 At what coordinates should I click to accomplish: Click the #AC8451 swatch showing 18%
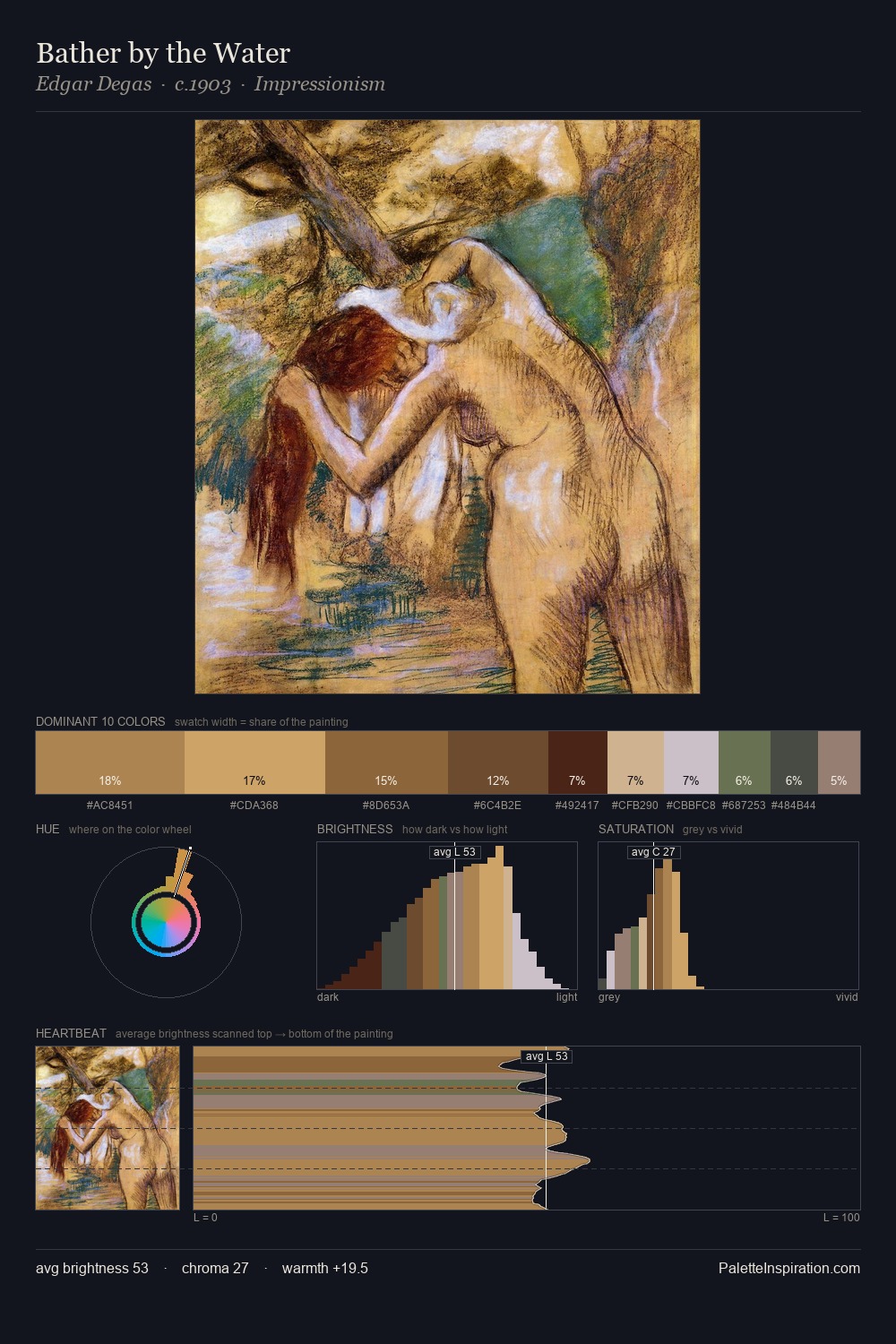click(x=110, y=762)
